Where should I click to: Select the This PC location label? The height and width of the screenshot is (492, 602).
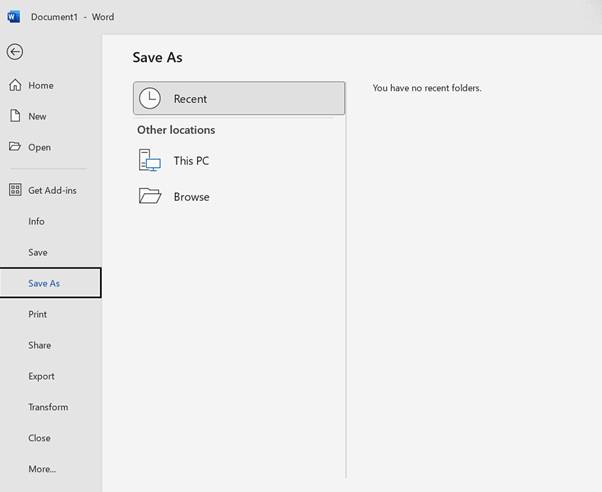tap(191, 161)
